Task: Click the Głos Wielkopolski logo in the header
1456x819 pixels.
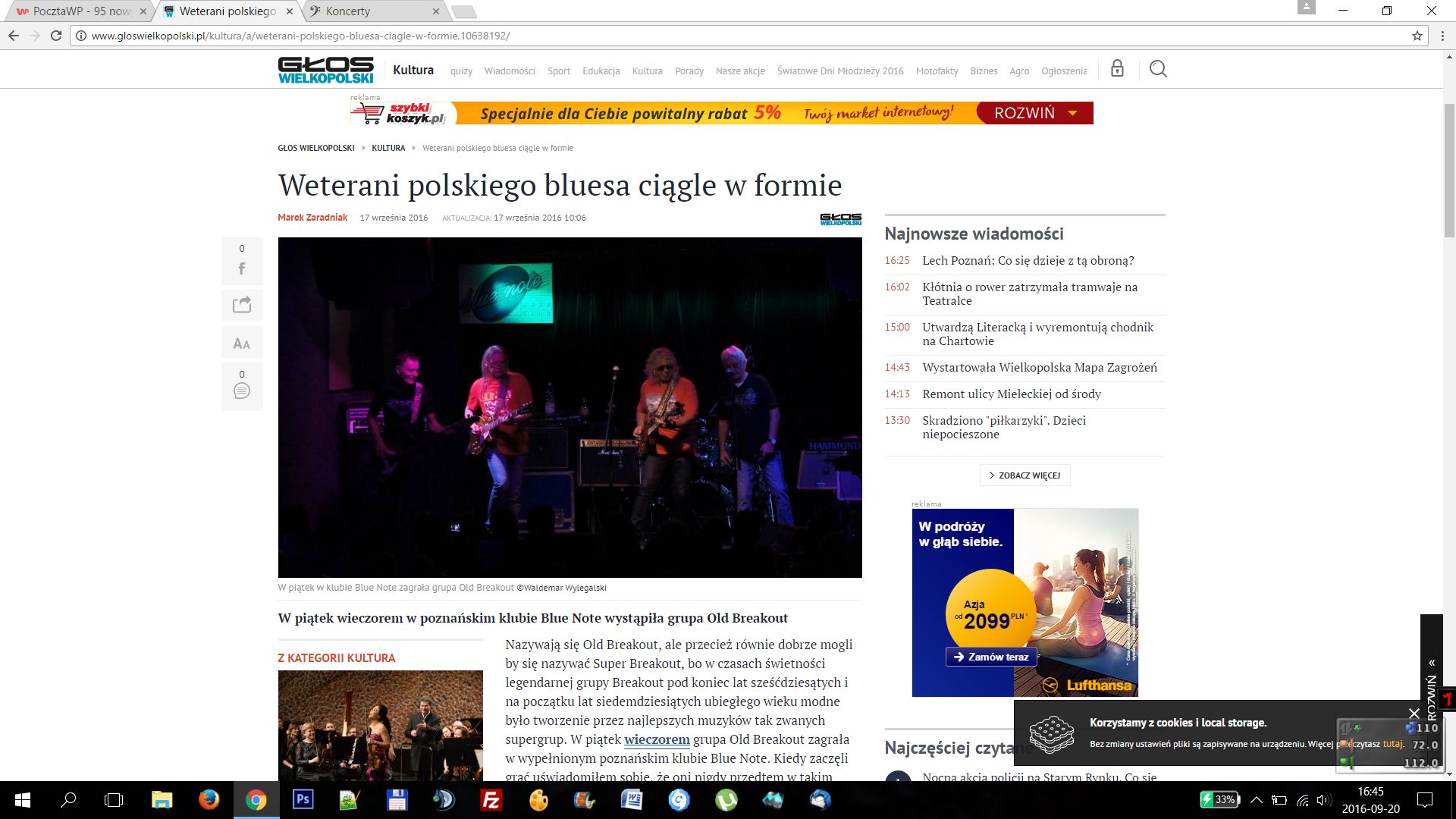Action: click(x=325, y=70)
